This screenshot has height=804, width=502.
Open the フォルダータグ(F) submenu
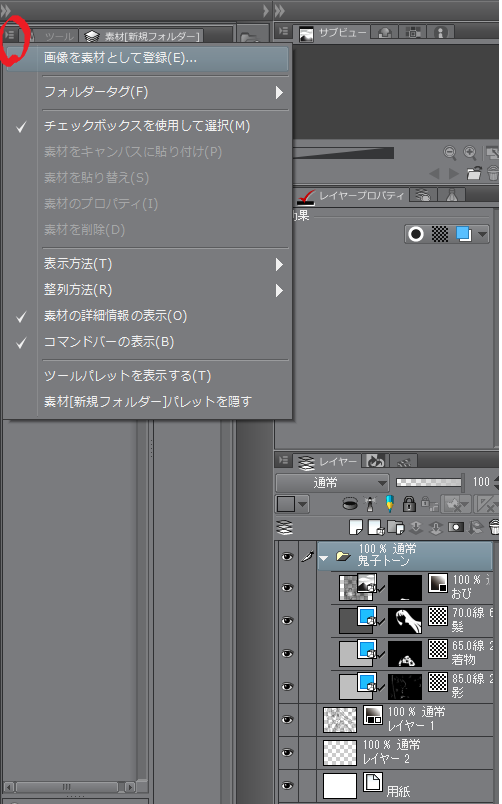coord(148,92)
